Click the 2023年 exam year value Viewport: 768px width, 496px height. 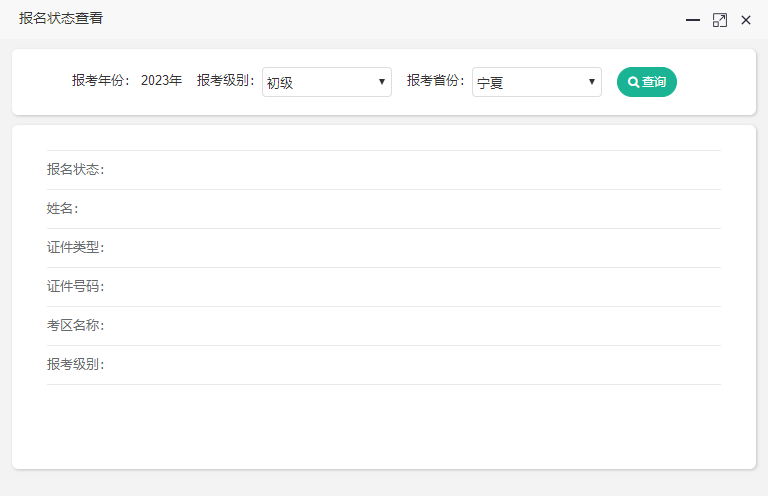161,81
